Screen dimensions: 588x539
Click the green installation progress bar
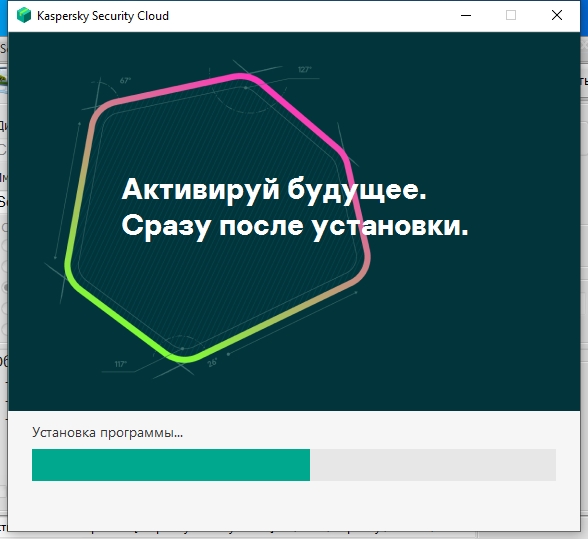pyautogui.click(x=294, y=465)
